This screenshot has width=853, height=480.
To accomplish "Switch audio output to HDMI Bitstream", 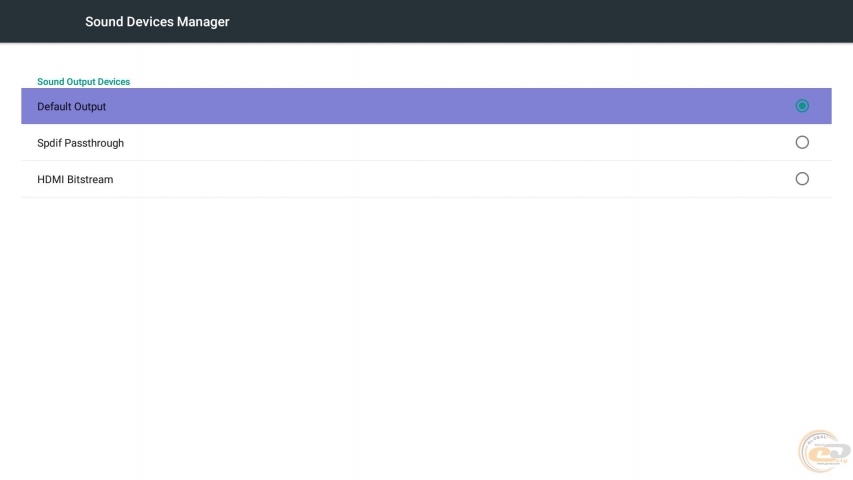I will 801,179.
